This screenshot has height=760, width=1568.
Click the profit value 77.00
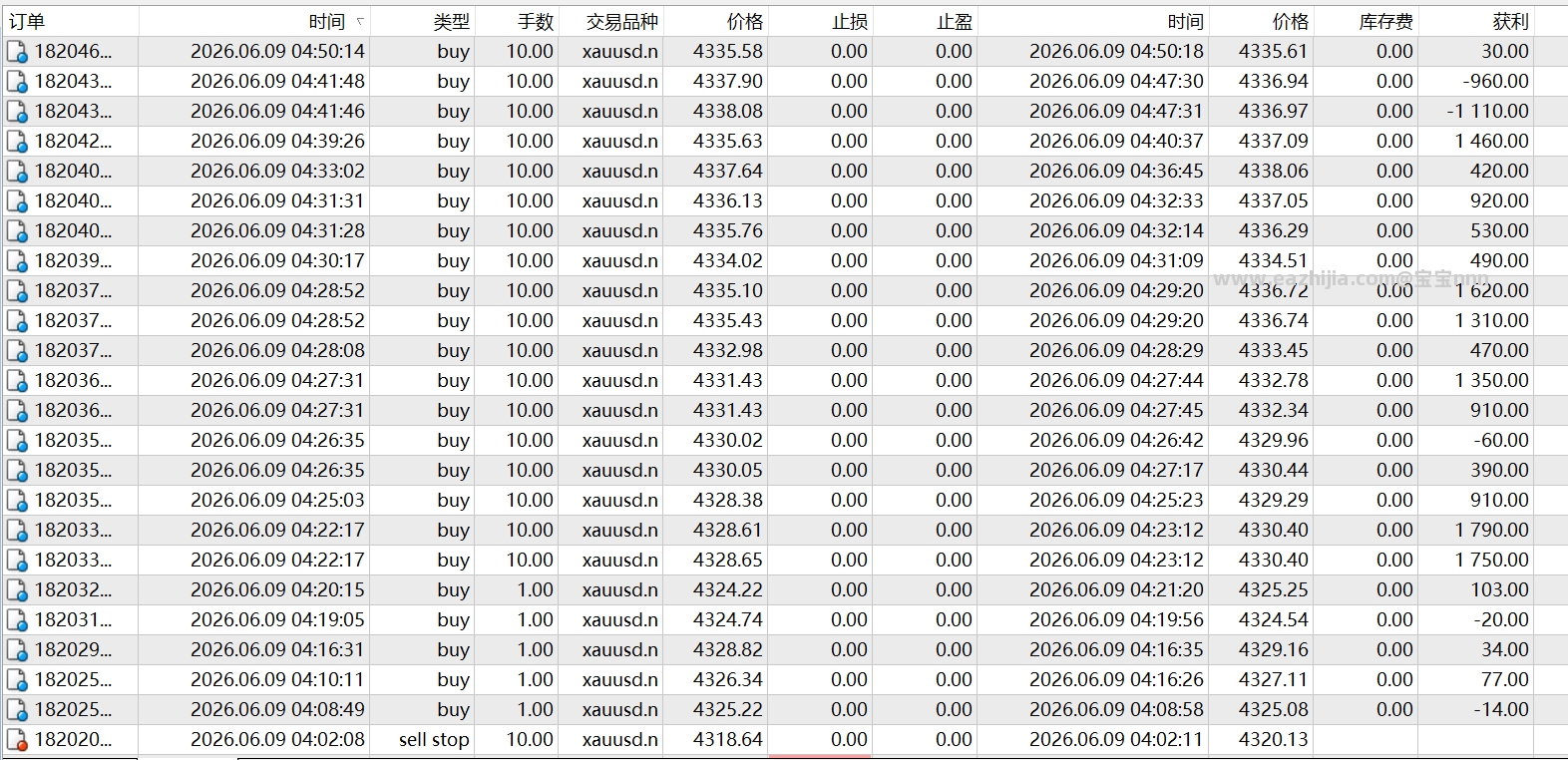(x=1504, y=680)
